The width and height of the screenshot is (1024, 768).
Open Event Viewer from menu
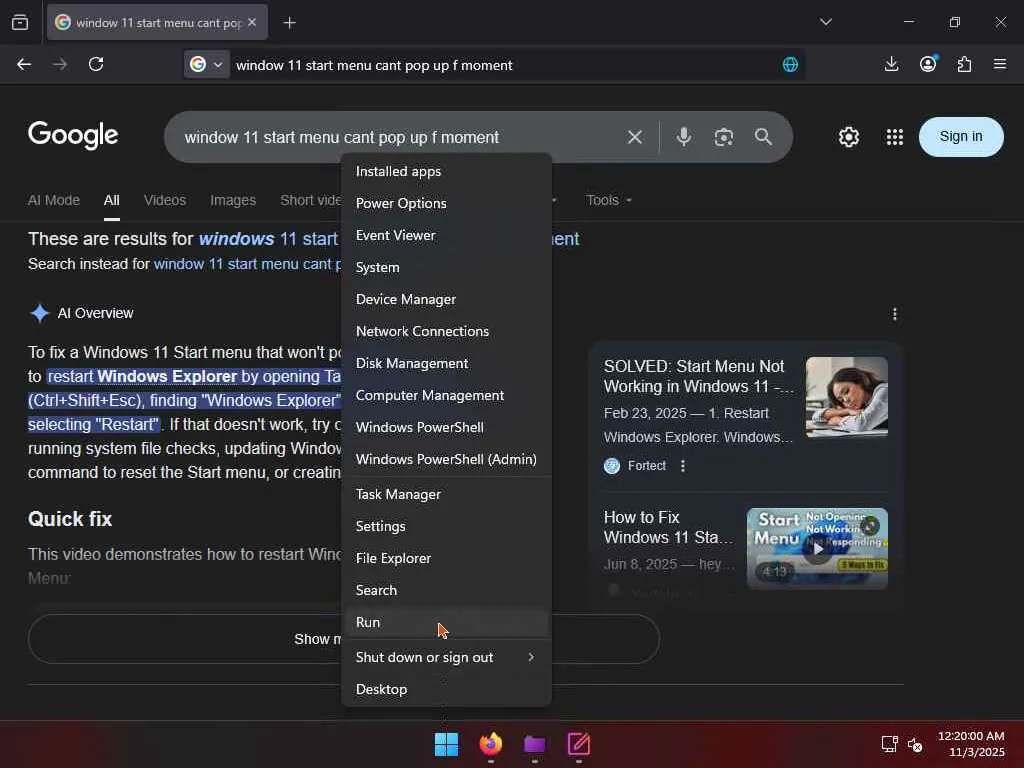coord(446,235)
